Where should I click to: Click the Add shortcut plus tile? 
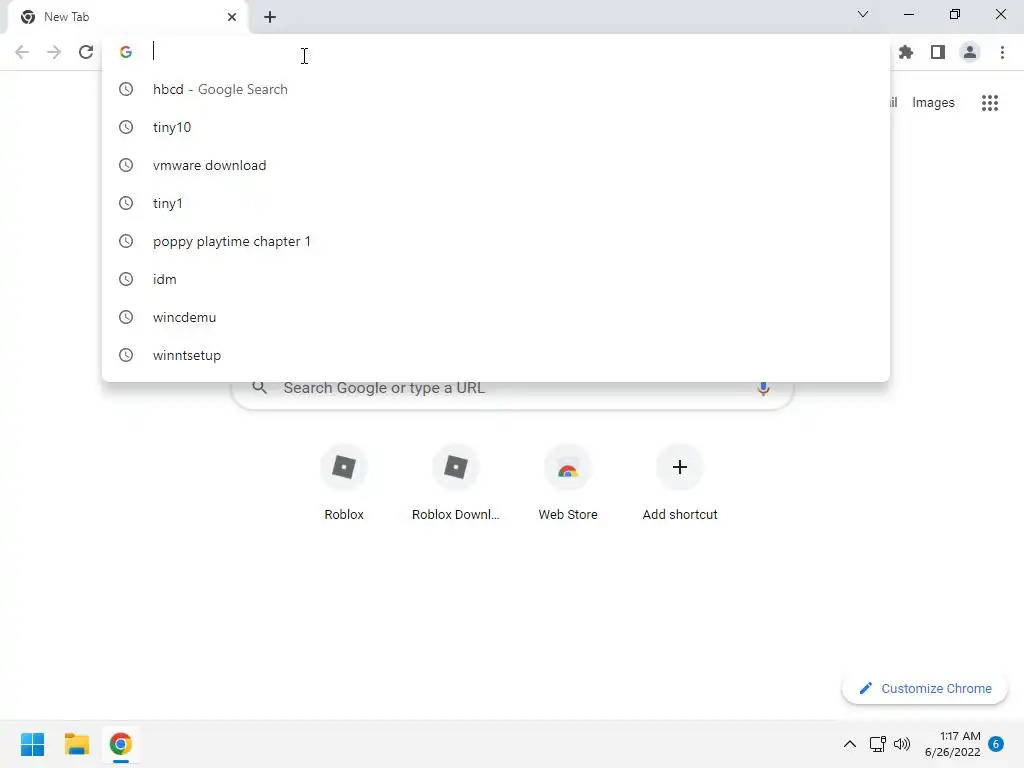coord(680,482)
